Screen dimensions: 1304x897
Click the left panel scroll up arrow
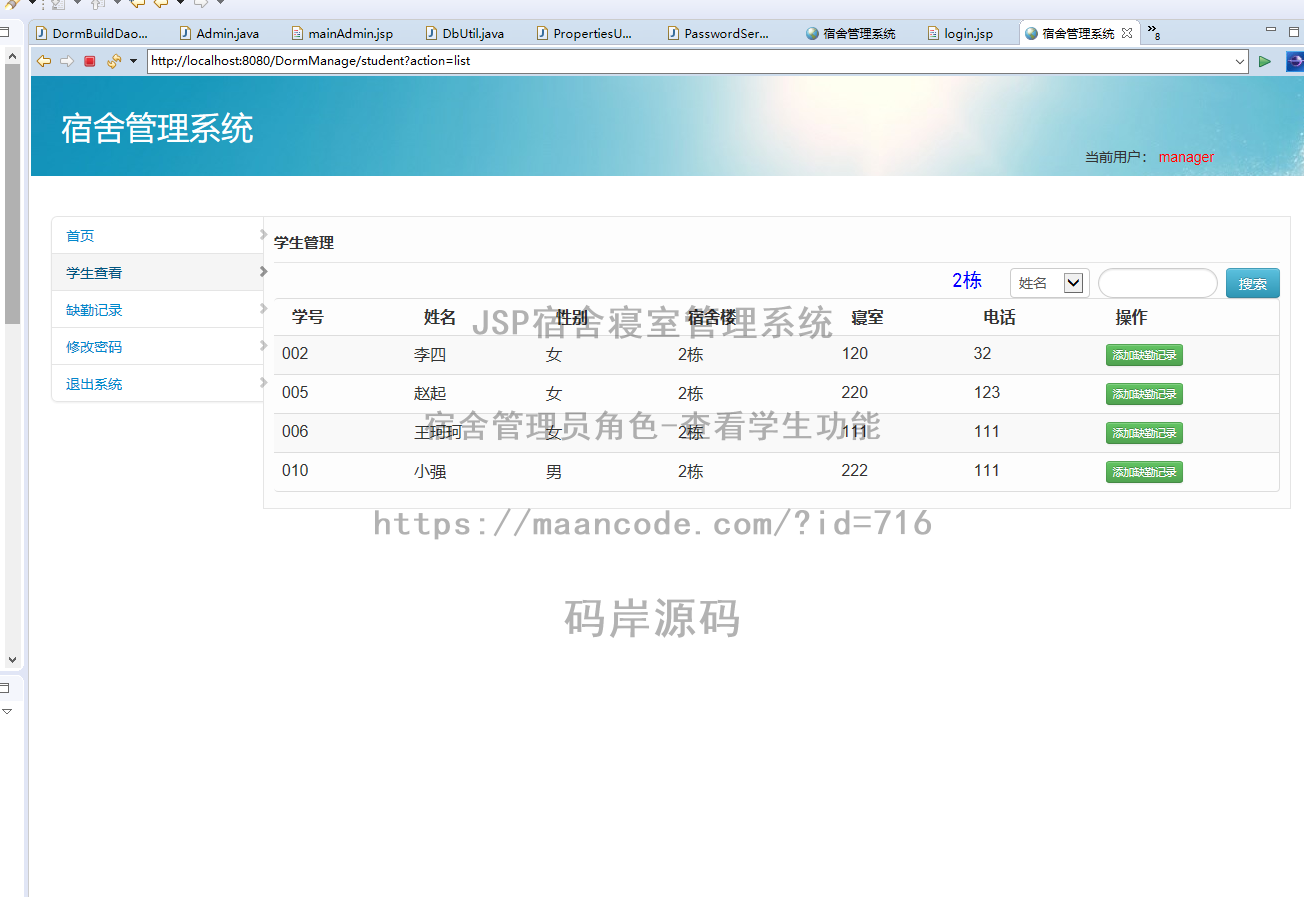tap(12, 56)
